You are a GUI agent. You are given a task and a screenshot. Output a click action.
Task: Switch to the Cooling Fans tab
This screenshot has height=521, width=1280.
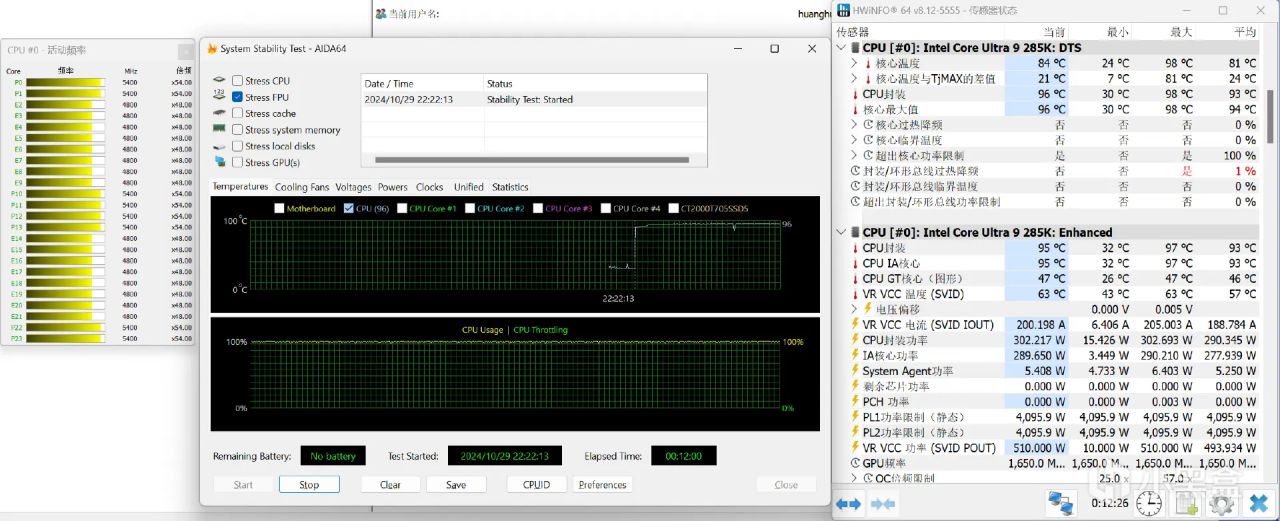[302, 187]
